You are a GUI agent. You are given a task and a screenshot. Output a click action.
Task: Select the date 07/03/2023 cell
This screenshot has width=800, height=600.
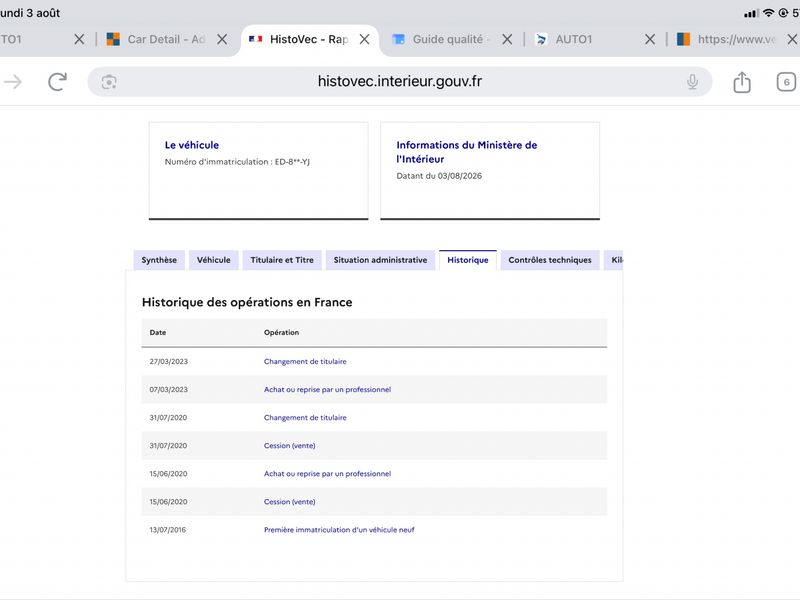[x=169, y=389]
